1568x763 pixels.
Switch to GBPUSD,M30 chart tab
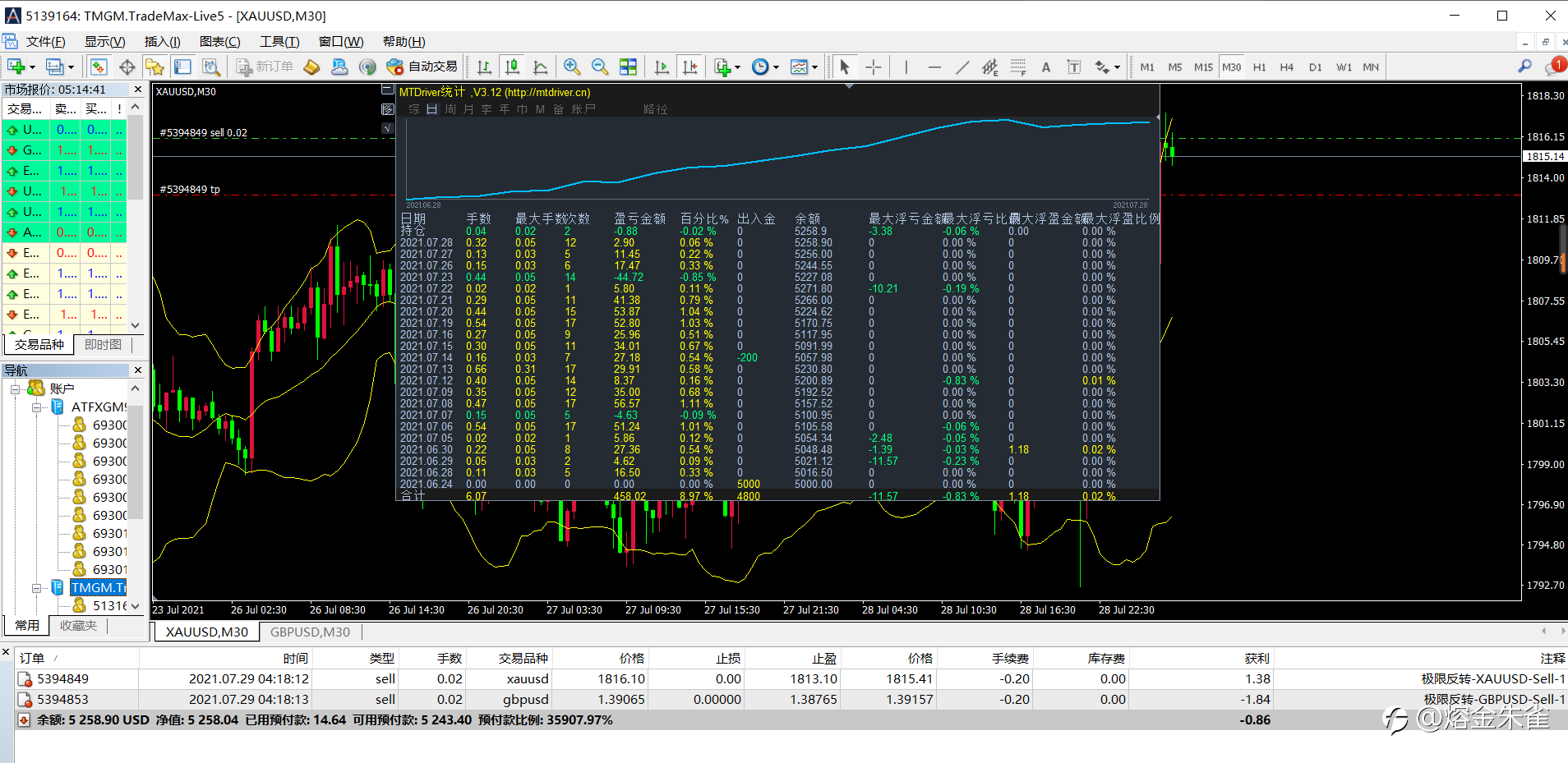(x=310, y=632)
